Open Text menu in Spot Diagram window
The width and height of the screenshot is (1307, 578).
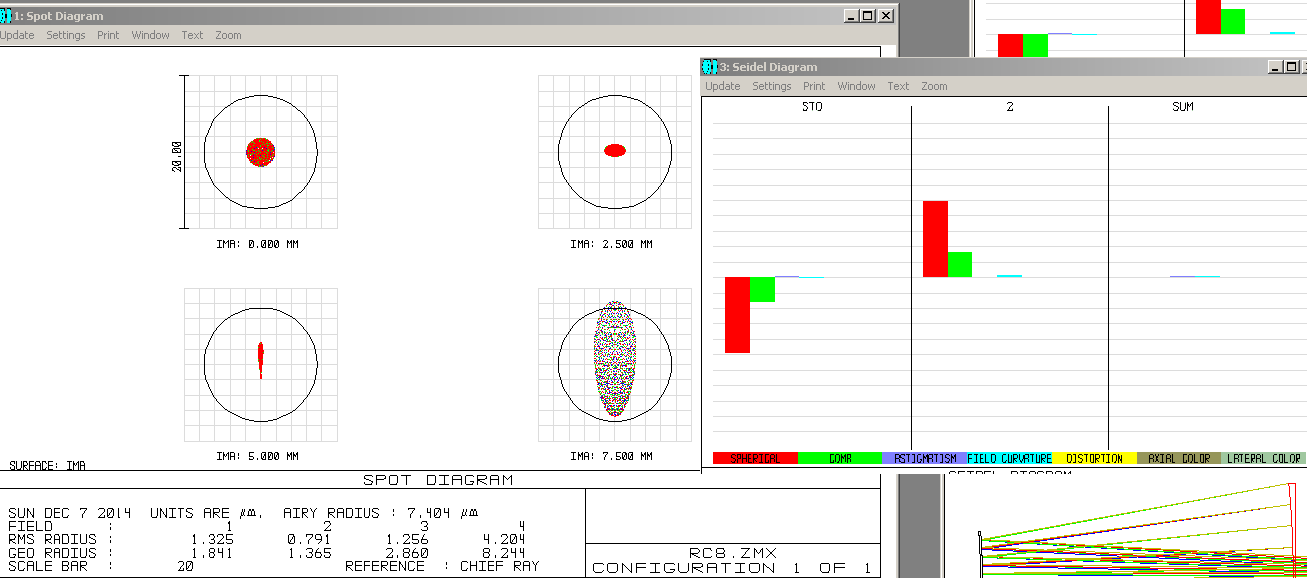192,35
